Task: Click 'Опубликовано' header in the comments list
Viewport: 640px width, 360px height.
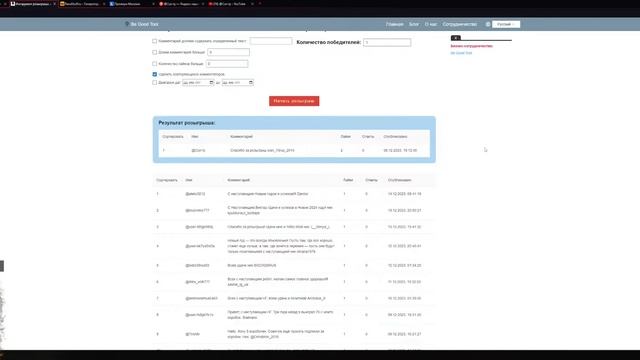Action: tap(400, 180)
